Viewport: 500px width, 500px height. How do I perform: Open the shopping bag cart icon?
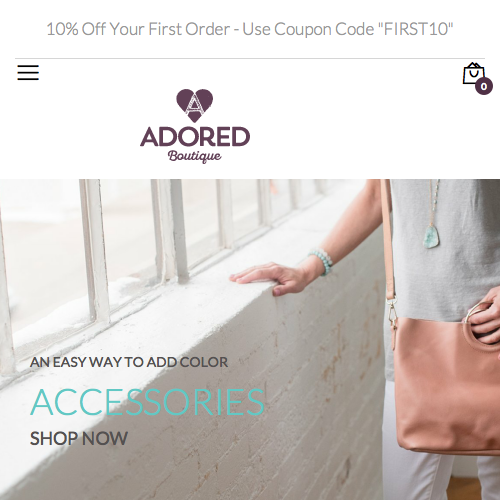pos(473,73)
